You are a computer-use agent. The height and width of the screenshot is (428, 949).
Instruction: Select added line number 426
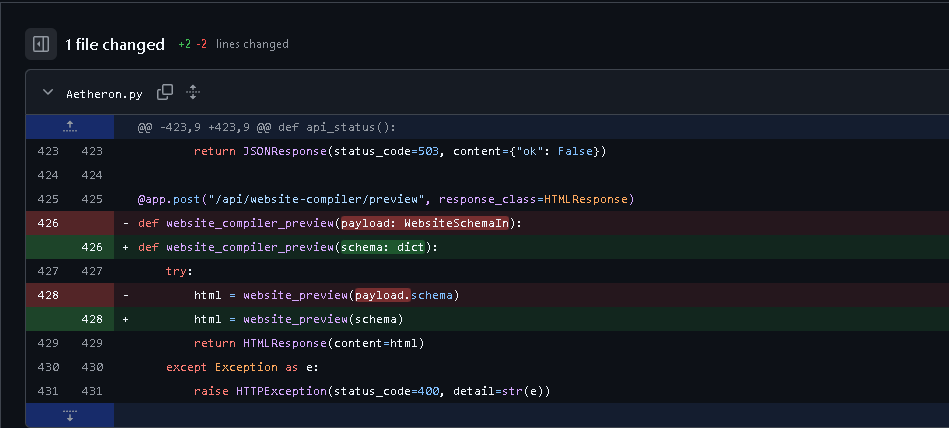click(x=92, y=247)
